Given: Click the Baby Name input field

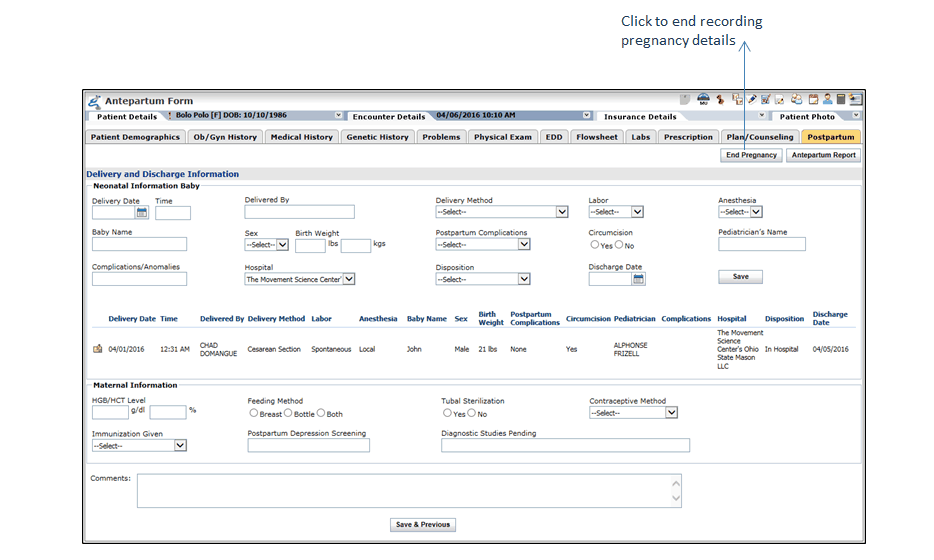Looking at the screenshot, I should point(139,244).
